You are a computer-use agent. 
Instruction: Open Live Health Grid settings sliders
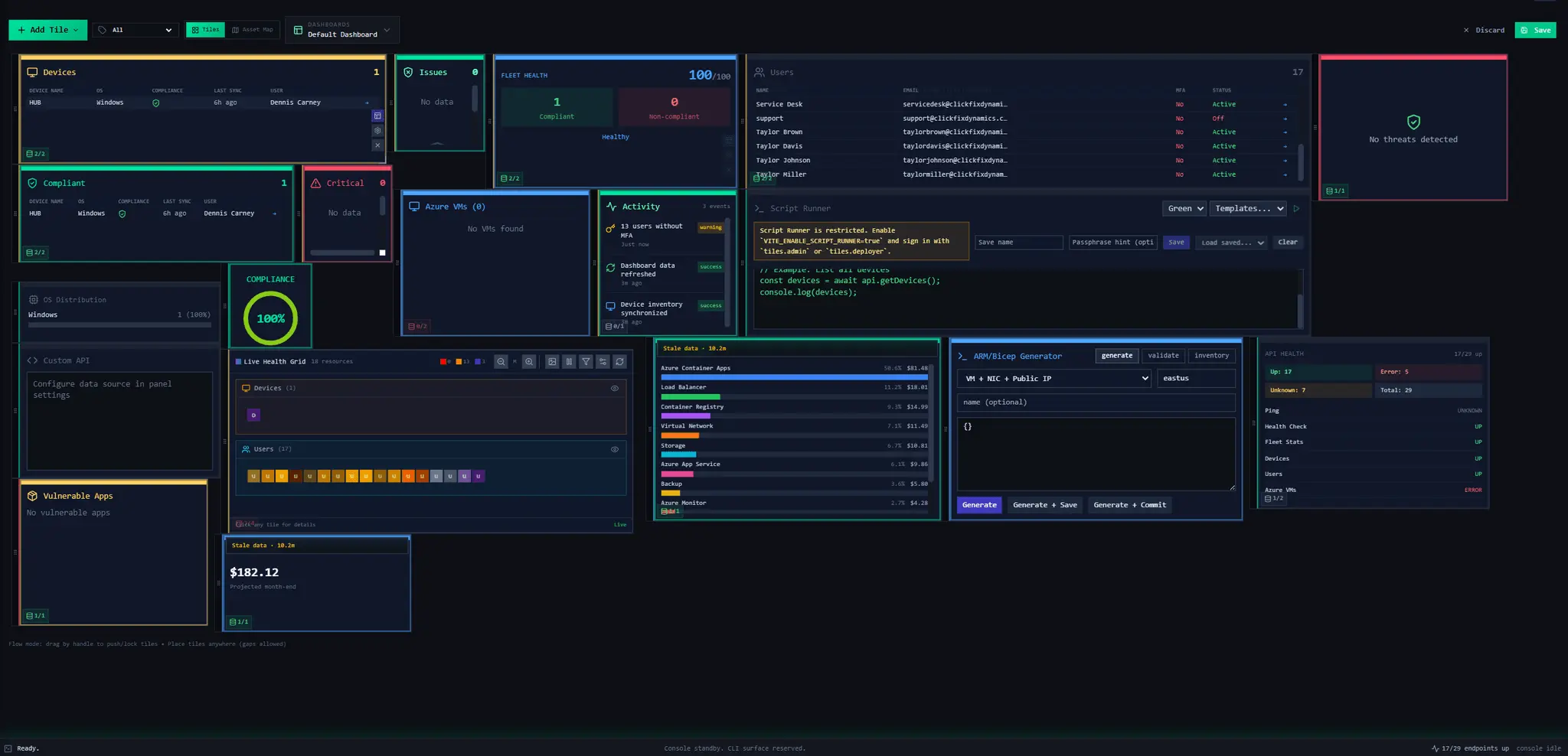click(603, 361)
